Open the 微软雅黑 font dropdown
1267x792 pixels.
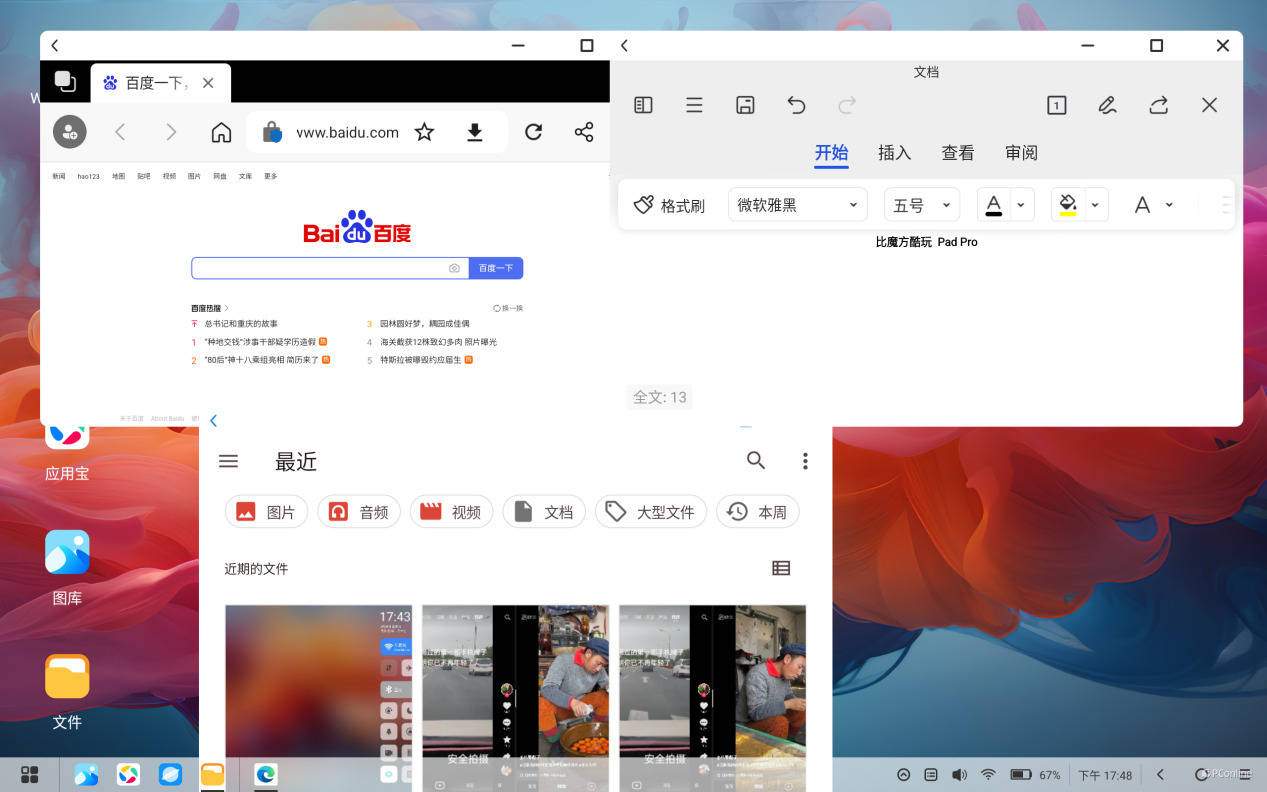[x=797, y=205]
